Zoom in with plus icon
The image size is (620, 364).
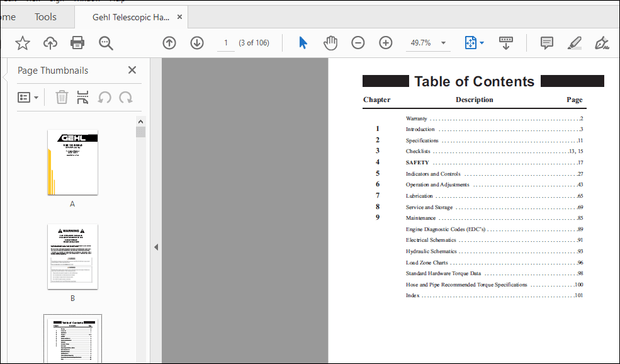[x=386, y=43]
